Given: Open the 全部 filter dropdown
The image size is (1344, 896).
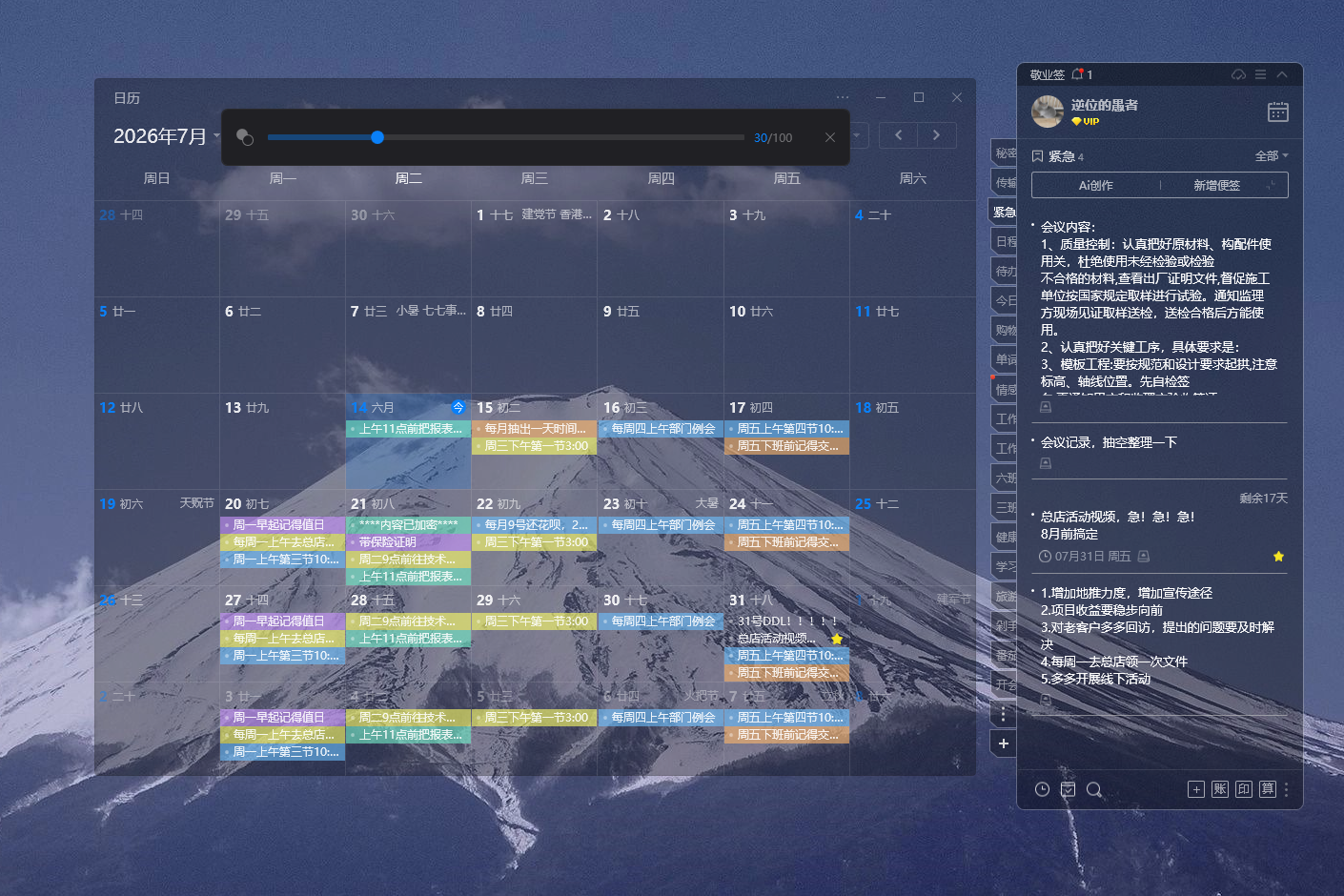Looking at the screenshot, I should [1272, 156].
